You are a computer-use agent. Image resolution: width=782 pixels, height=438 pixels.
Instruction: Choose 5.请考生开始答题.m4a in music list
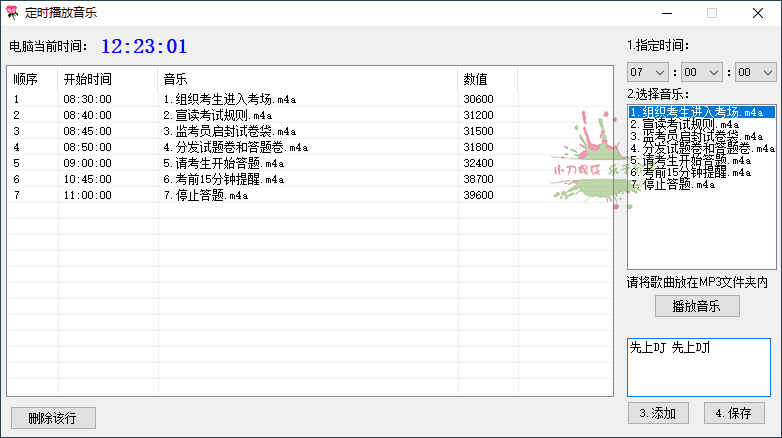[690, 160]
